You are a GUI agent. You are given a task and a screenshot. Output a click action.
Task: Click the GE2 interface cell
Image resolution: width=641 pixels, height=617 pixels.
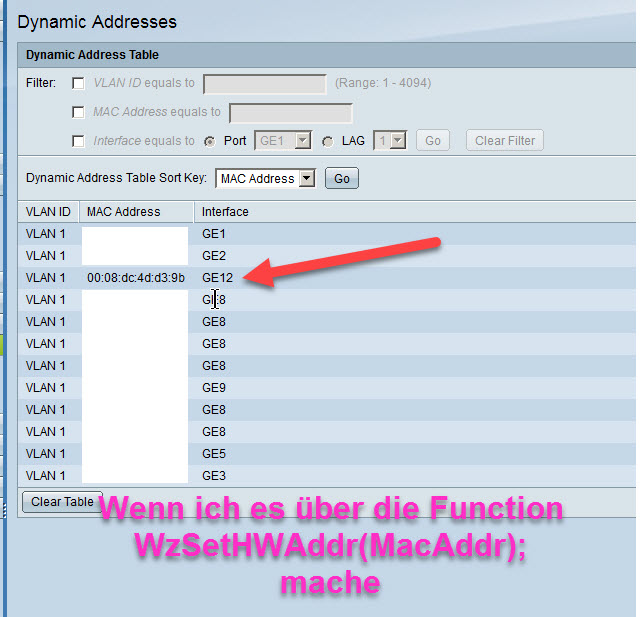[214, 256]
